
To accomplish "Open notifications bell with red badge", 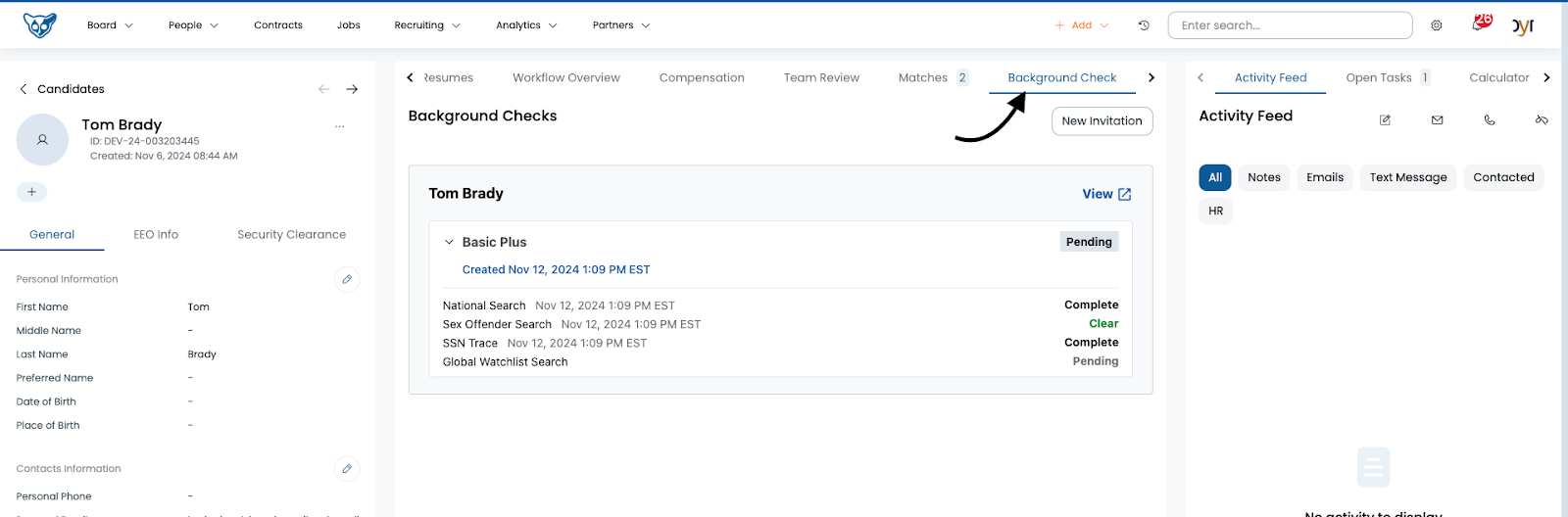I will (1481, 23).
